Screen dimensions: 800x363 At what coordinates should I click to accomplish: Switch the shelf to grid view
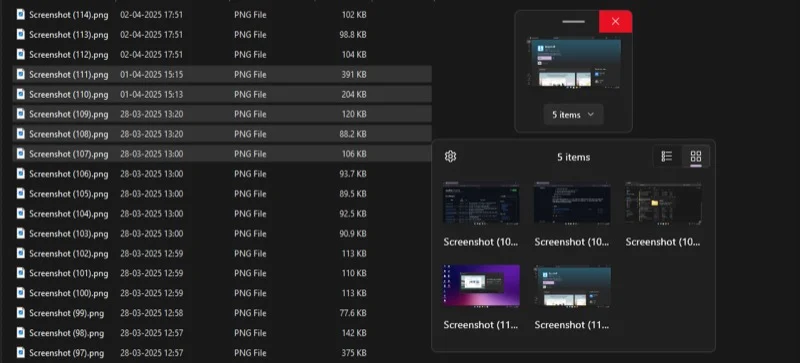696,156
